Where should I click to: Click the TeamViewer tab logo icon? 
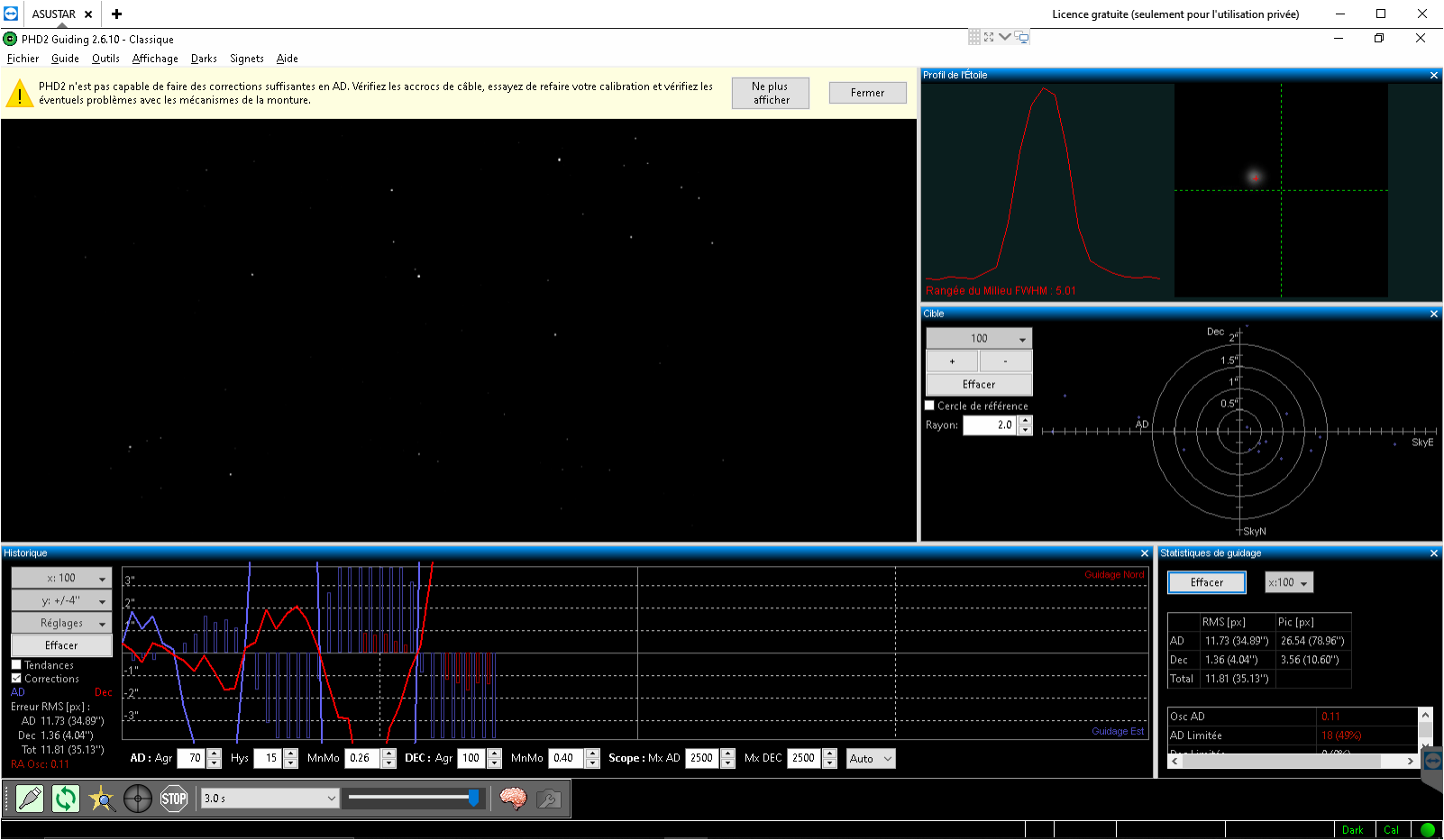tap(11, 14)
